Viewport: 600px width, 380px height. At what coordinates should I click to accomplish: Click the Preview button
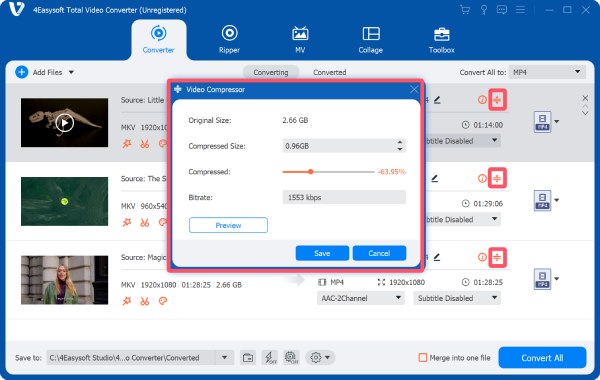coord(228,225)
